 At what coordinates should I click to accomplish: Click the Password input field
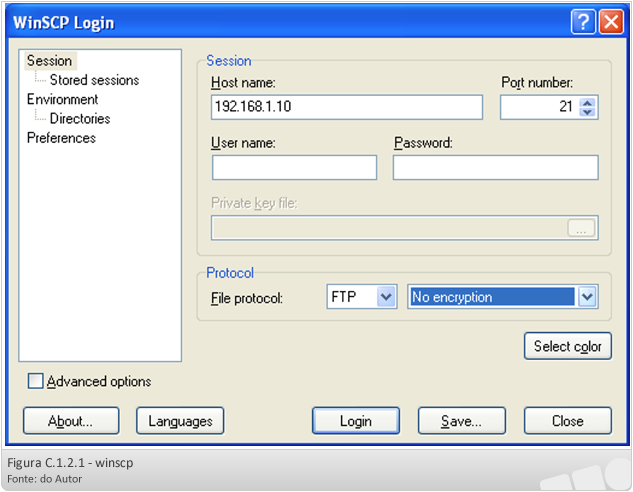(x=495, y=167)
